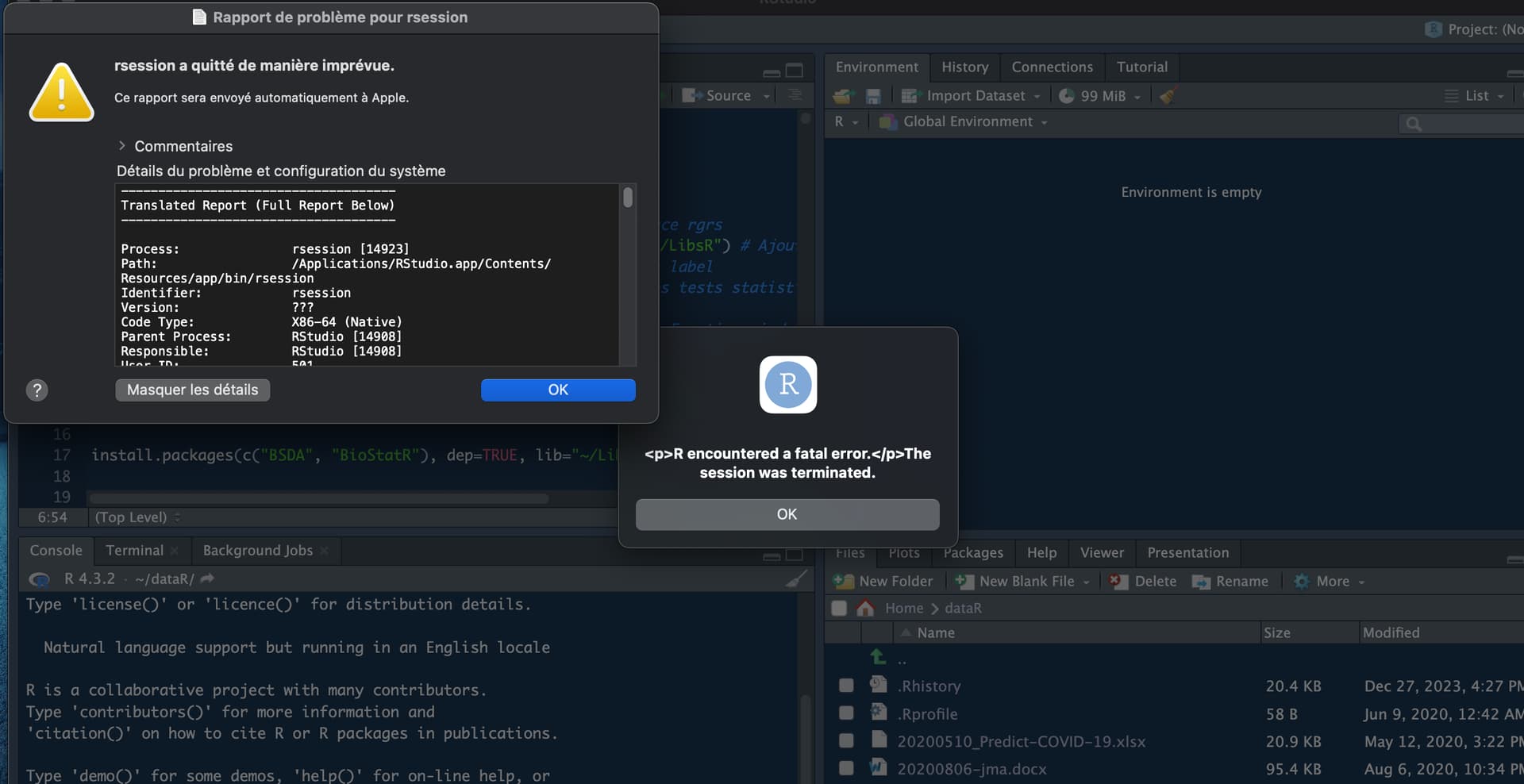The height and width of the screenshot is (784, 1524).
Task: Check the box for .Rhistory
Action: (846, 686)
